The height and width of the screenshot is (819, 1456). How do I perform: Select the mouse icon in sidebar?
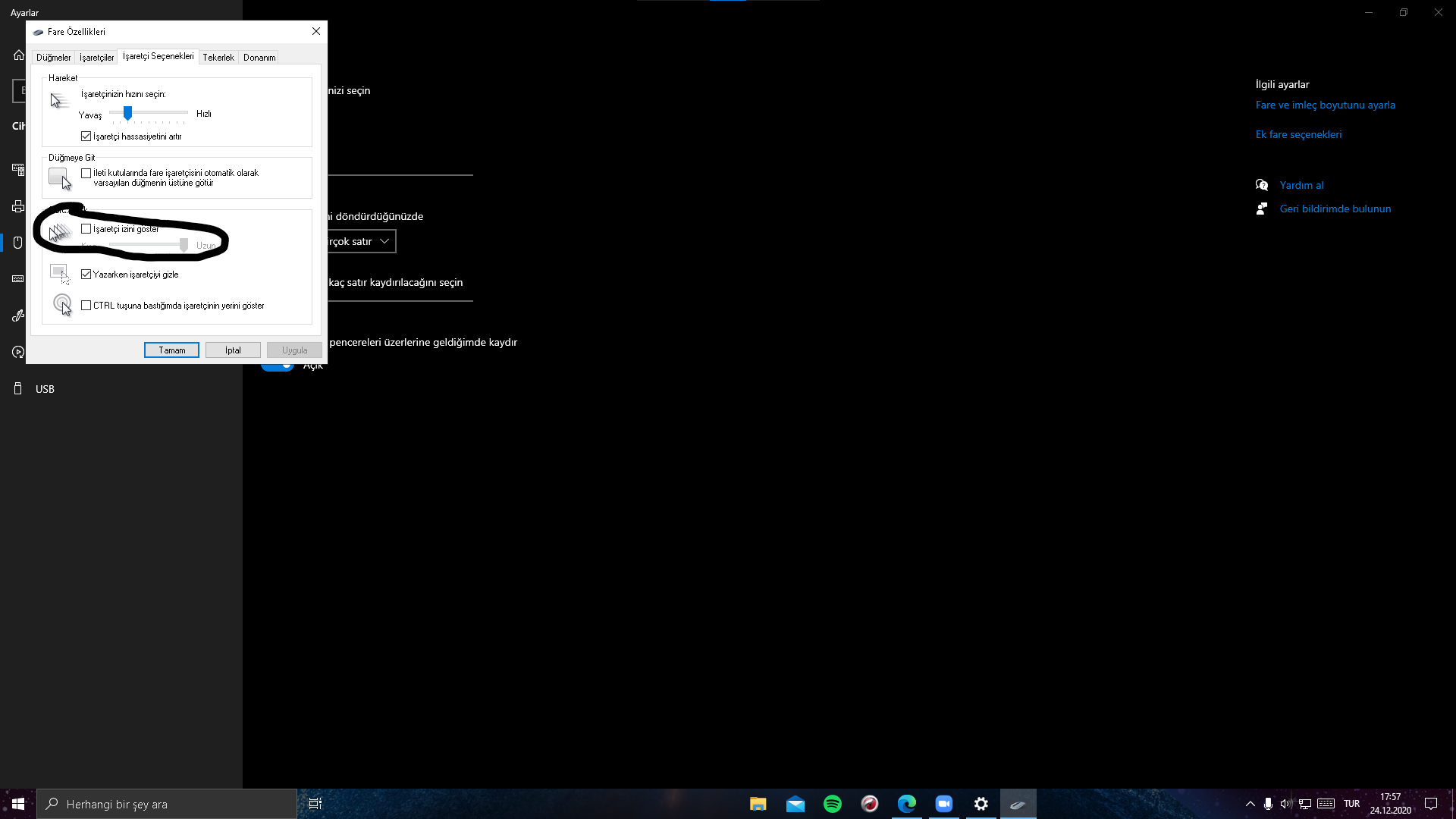[18, 243]
